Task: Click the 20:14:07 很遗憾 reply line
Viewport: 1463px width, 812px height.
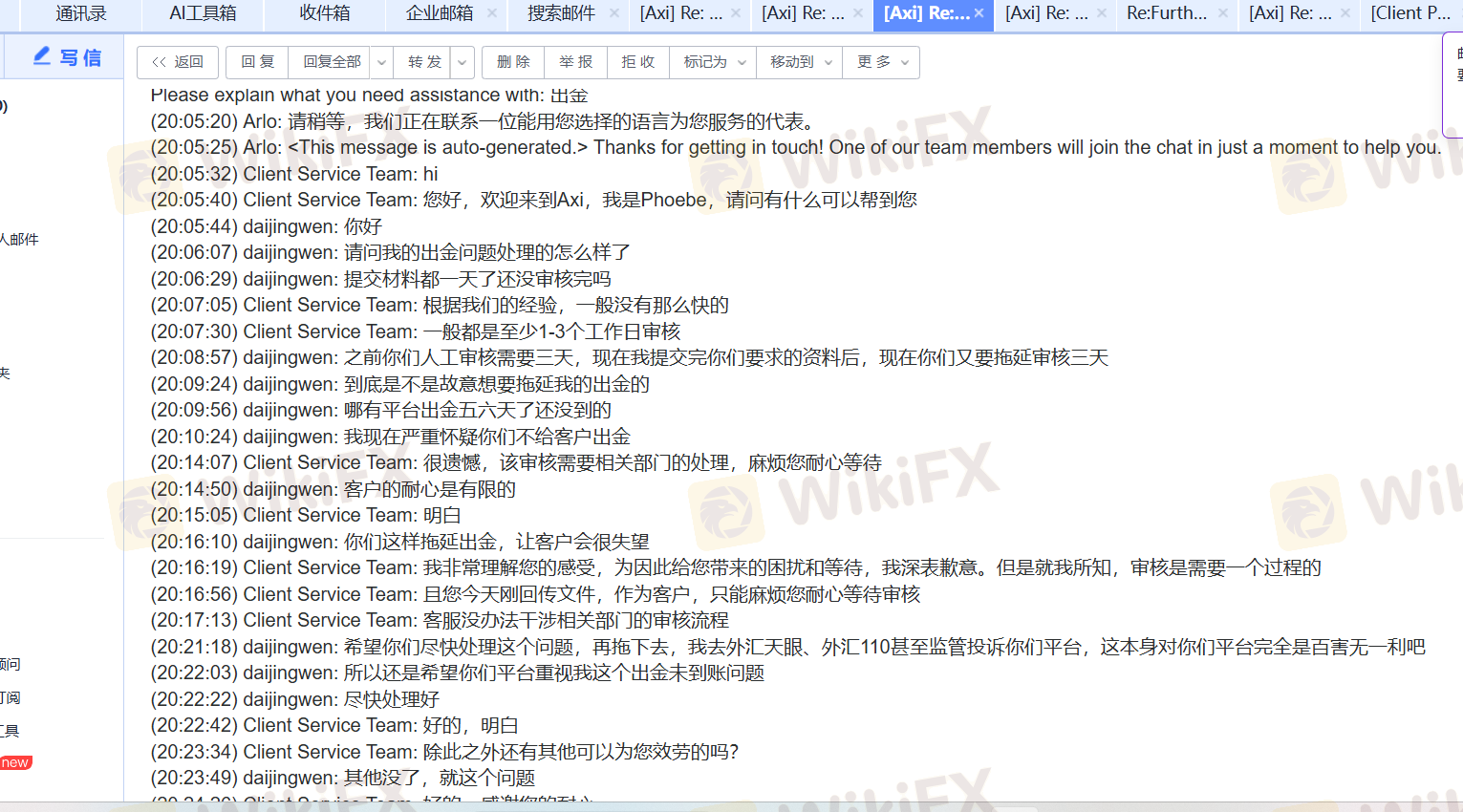Action: [x=516, y=462]
